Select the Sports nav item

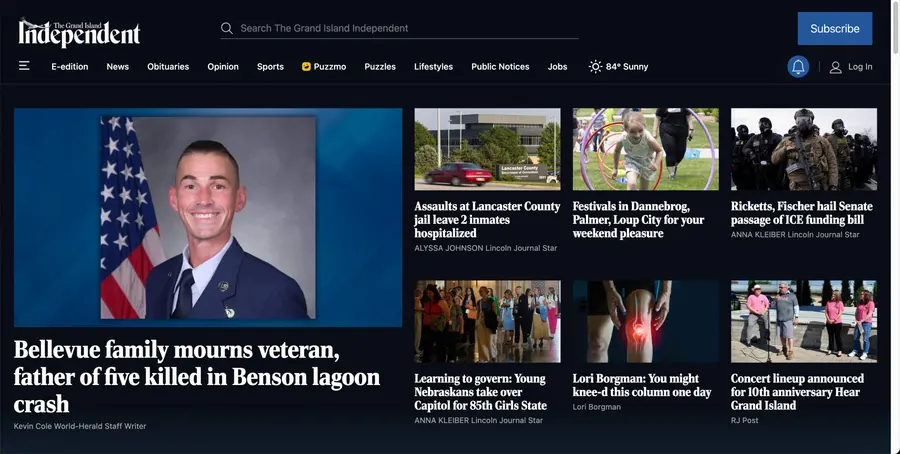270,67
